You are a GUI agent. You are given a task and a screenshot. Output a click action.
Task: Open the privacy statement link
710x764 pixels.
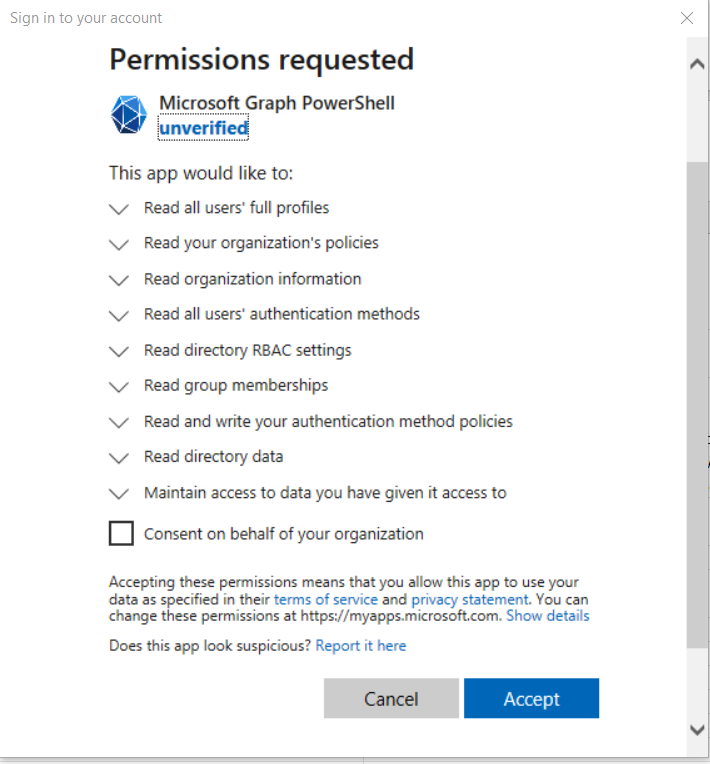pos(470,599)
